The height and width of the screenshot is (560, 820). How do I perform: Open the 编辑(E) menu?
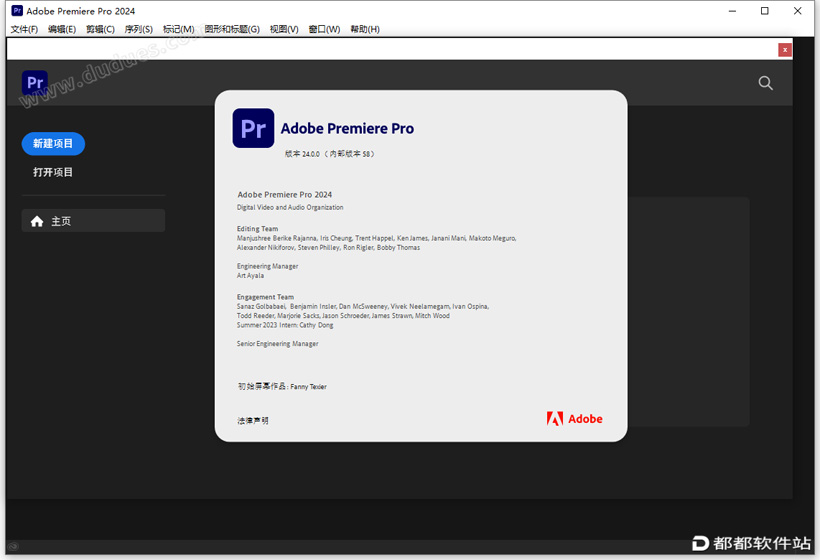point(62,29)
